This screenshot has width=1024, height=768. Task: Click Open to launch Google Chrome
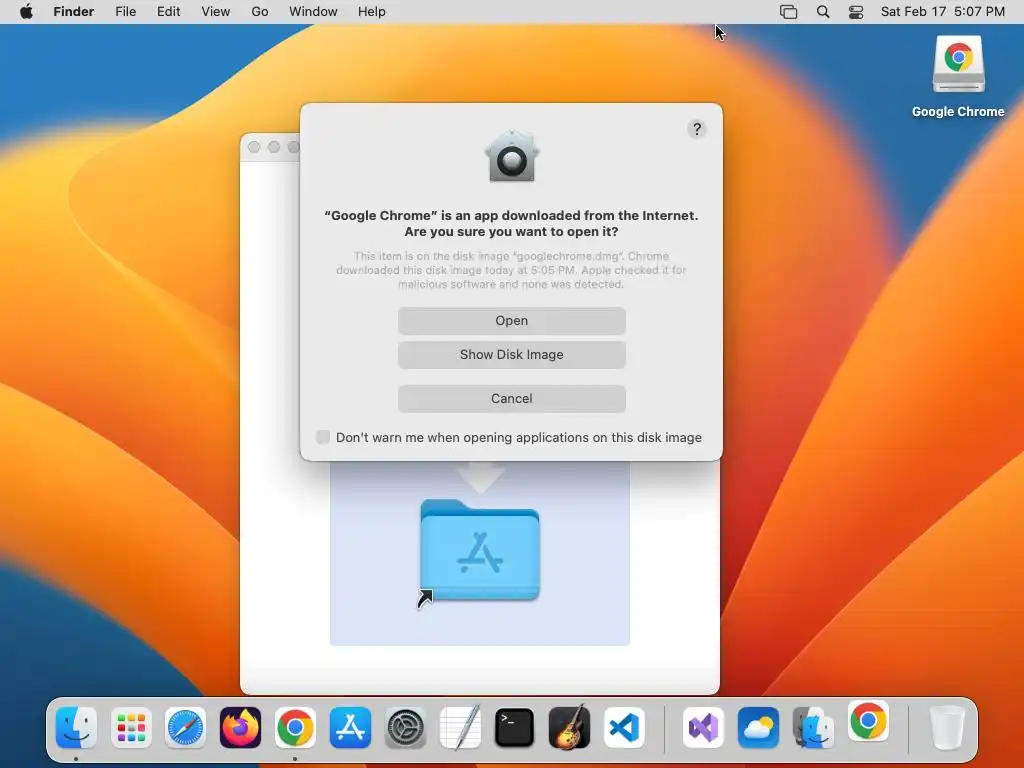pyautogui.click(x=511, y=321)
